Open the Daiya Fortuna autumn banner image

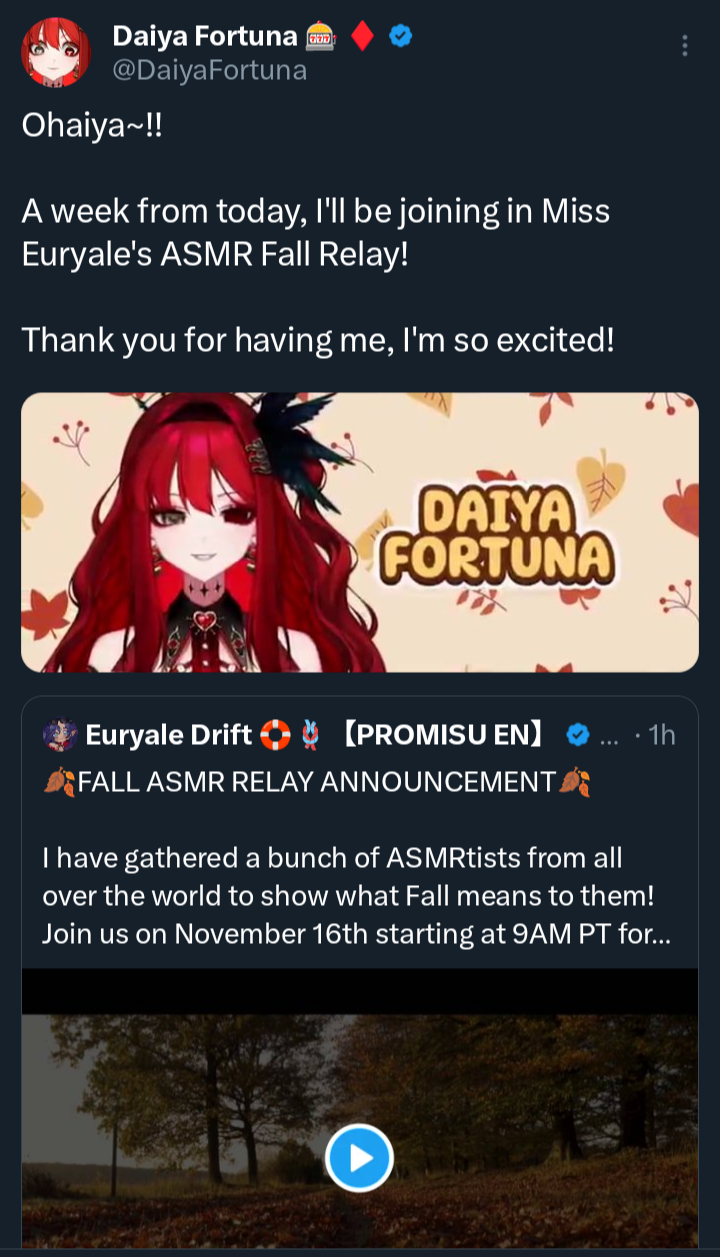click(360, 532)
